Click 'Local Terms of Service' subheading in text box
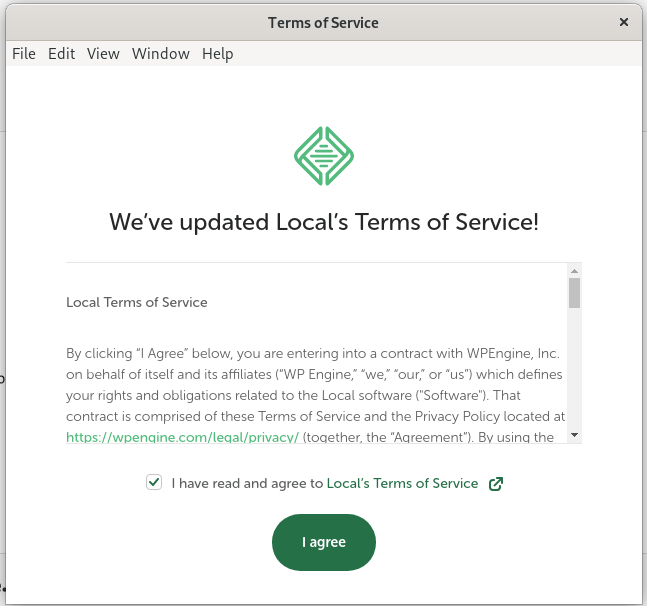This screenshot has width=647, height=606. [136, 302]
